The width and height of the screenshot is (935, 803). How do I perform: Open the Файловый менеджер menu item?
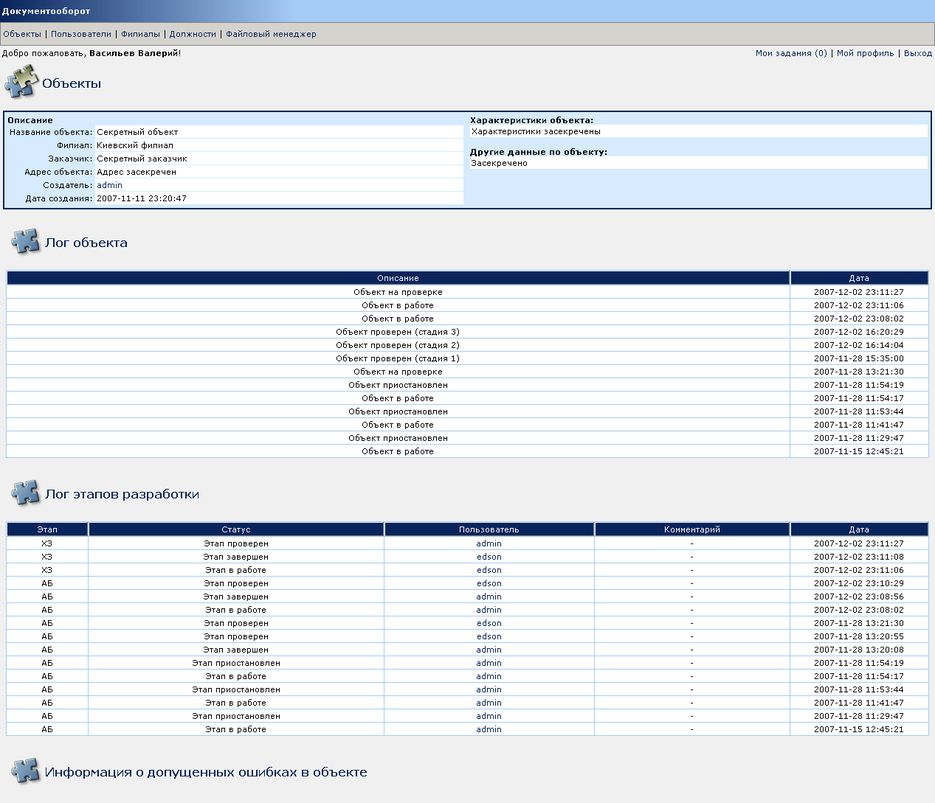271,34
